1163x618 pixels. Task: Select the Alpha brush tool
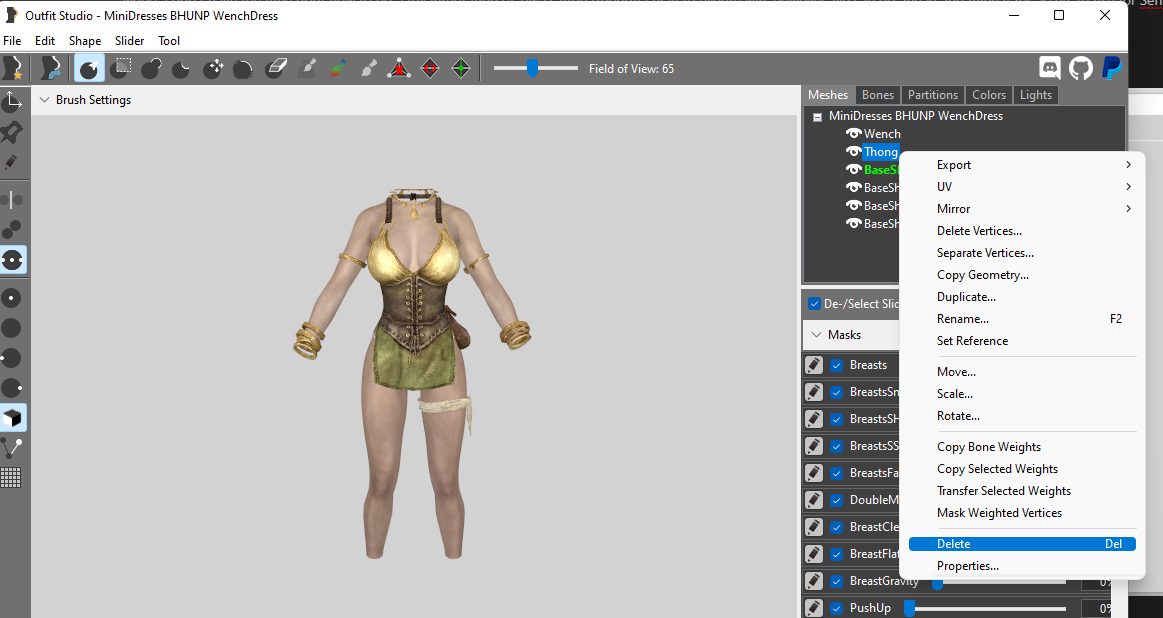tap(369, 68)
